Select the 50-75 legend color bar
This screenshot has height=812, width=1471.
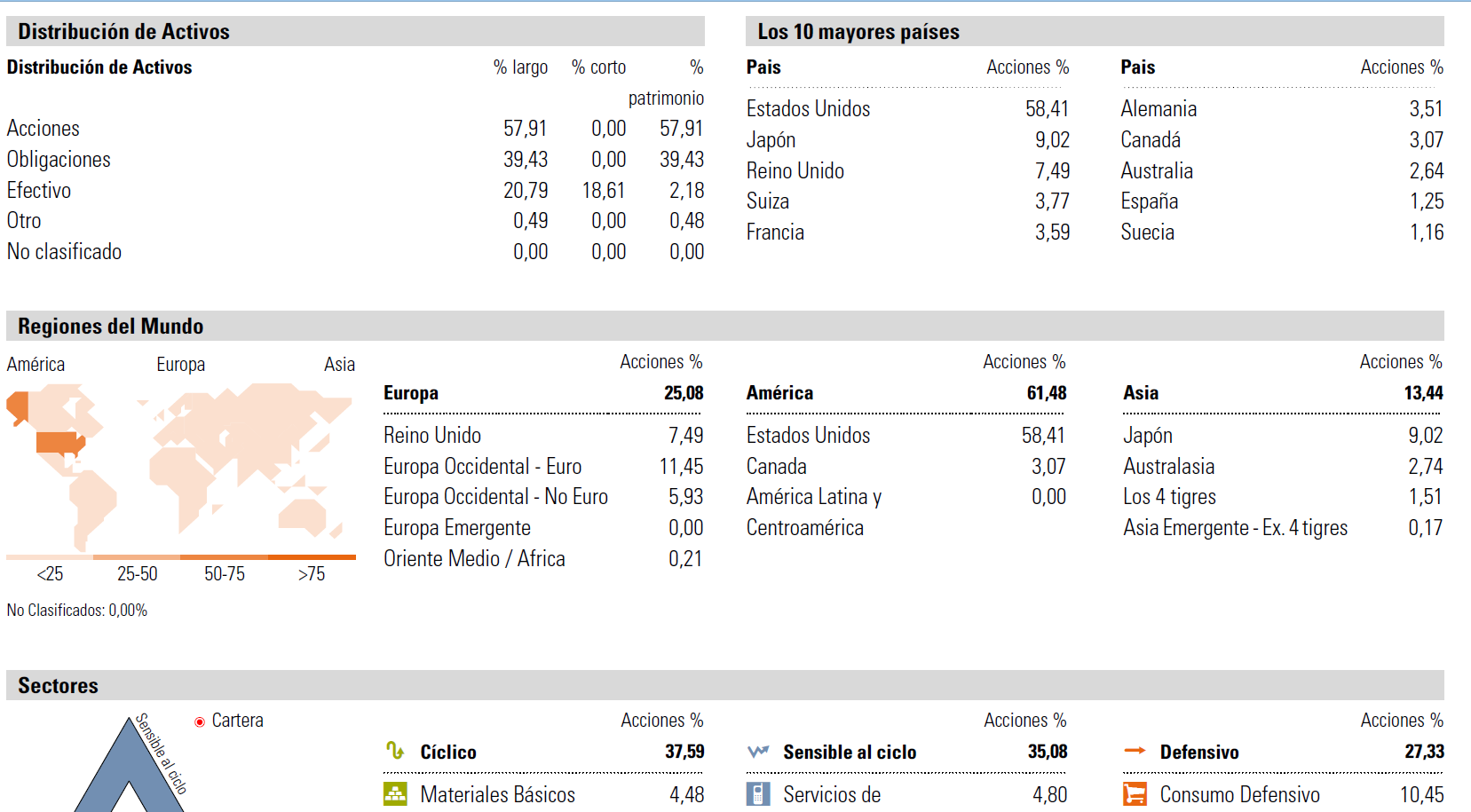tap(224, 557)
